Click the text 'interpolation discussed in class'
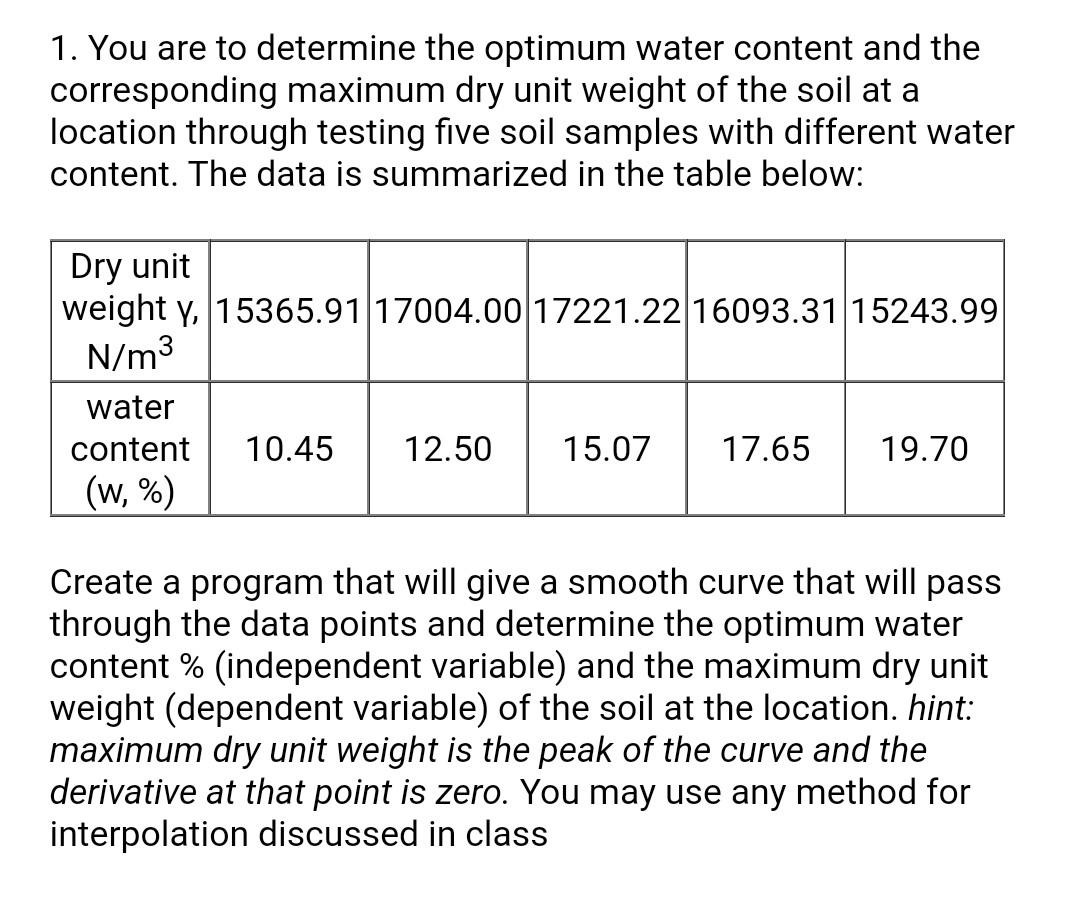The image size is (1080, 903). click(299, 833)
